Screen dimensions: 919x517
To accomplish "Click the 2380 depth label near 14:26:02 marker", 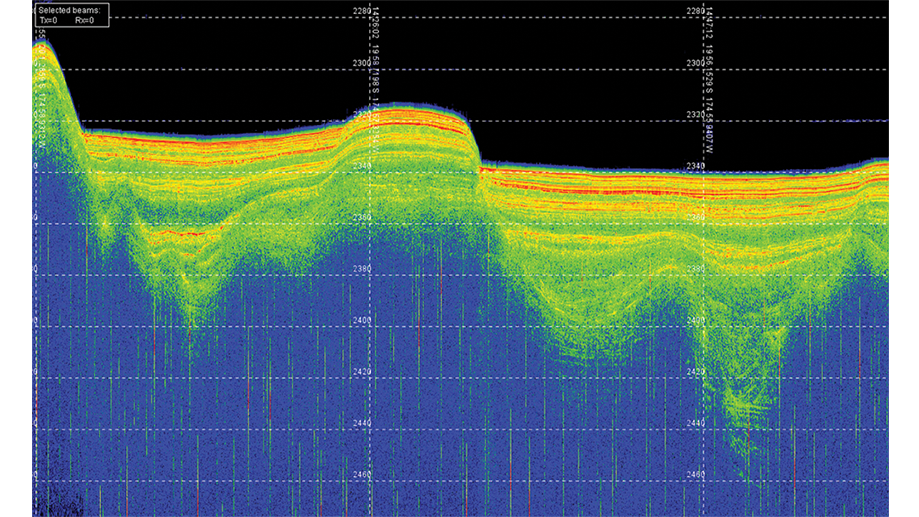I will [x=364, y=269].
